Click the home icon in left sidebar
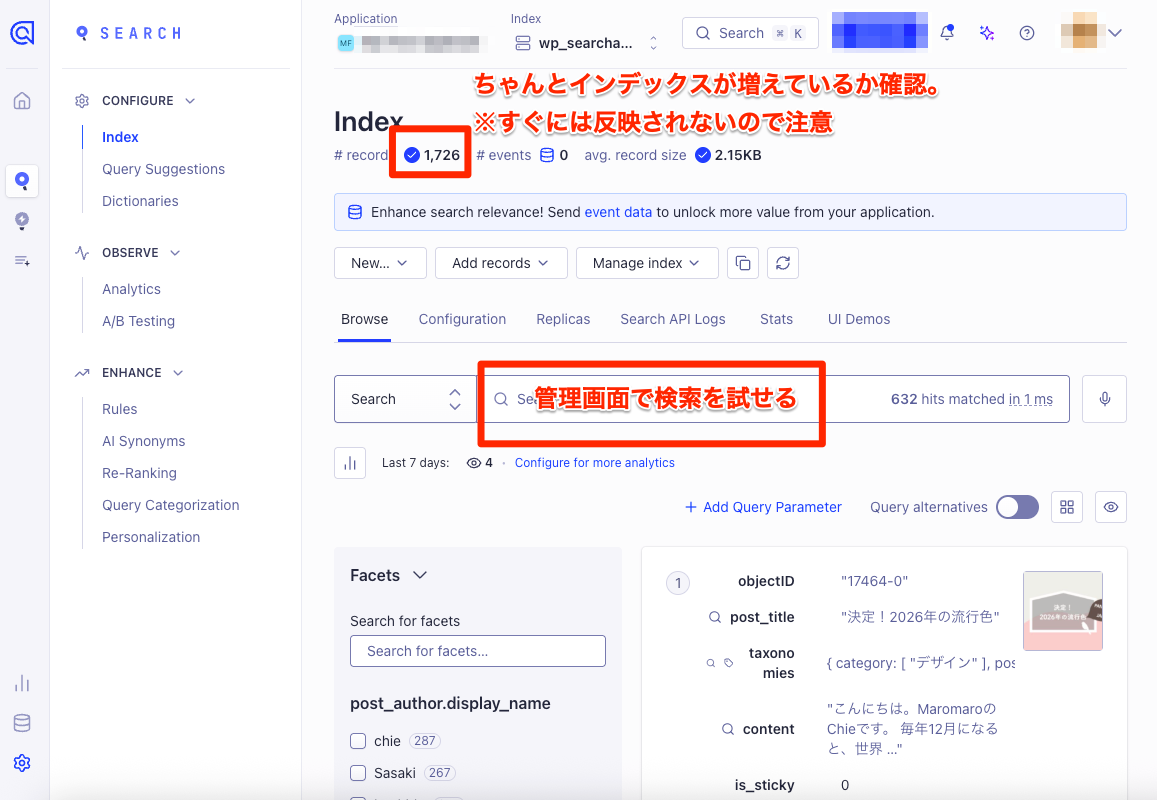 22,101
